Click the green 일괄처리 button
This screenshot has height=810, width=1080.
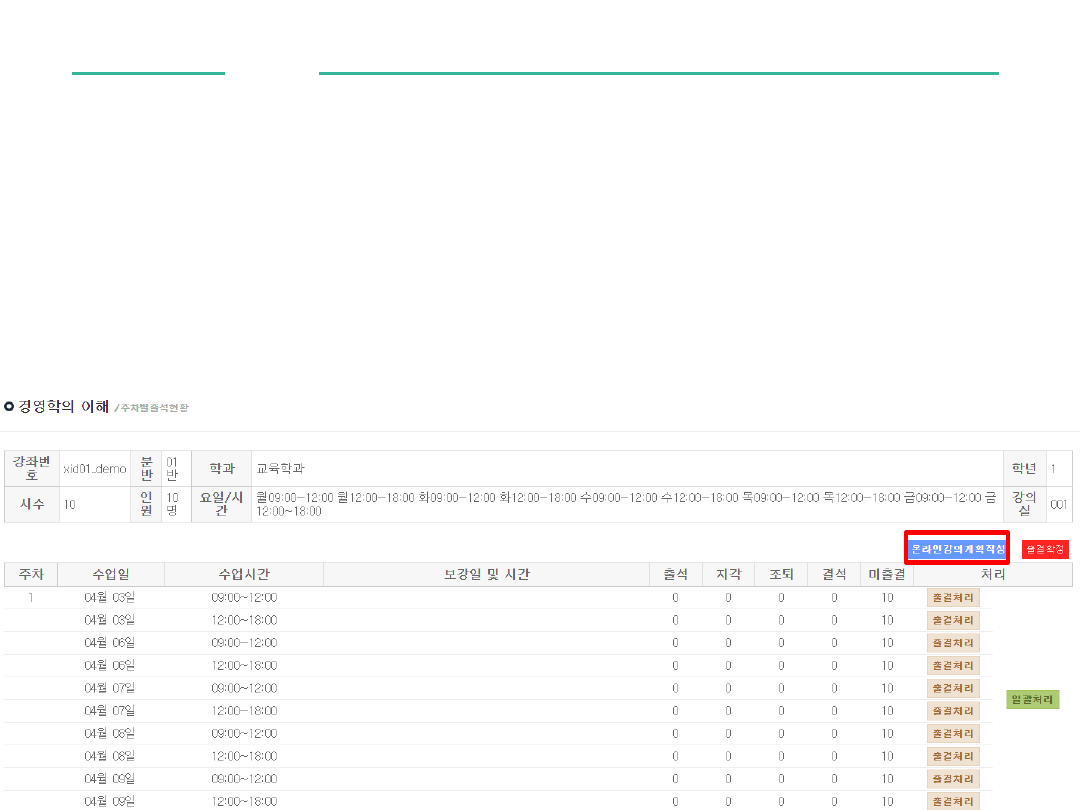[1032, 699]
